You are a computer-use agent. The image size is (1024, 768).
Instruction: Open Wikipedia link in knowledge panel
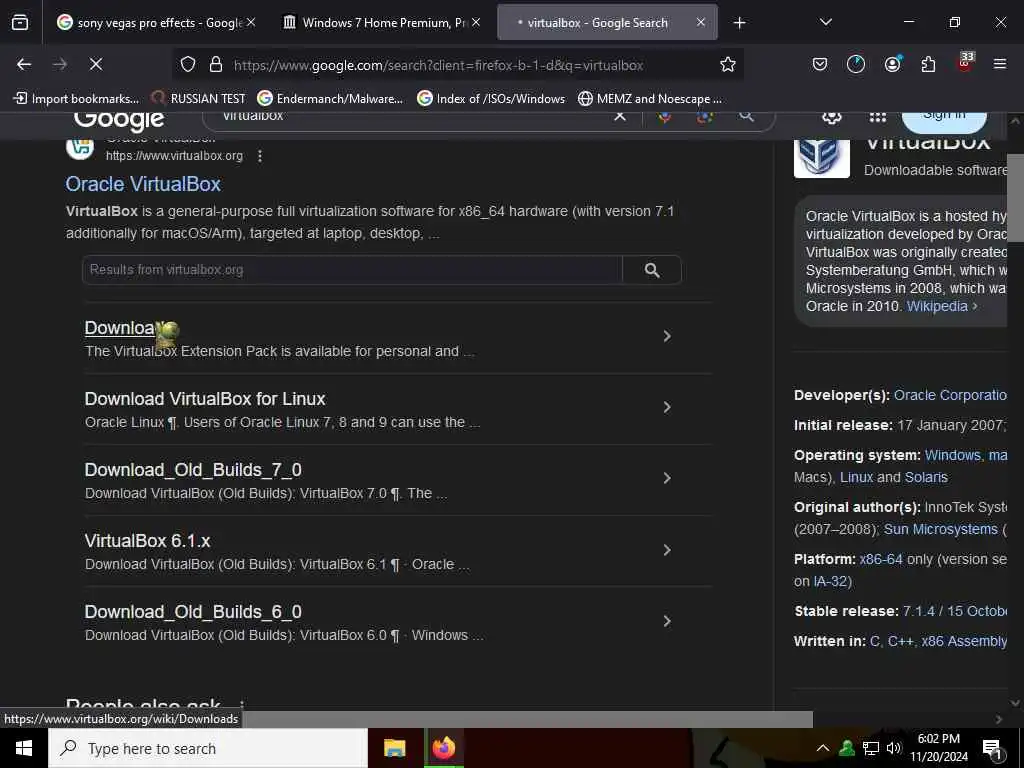click(938, 306)
